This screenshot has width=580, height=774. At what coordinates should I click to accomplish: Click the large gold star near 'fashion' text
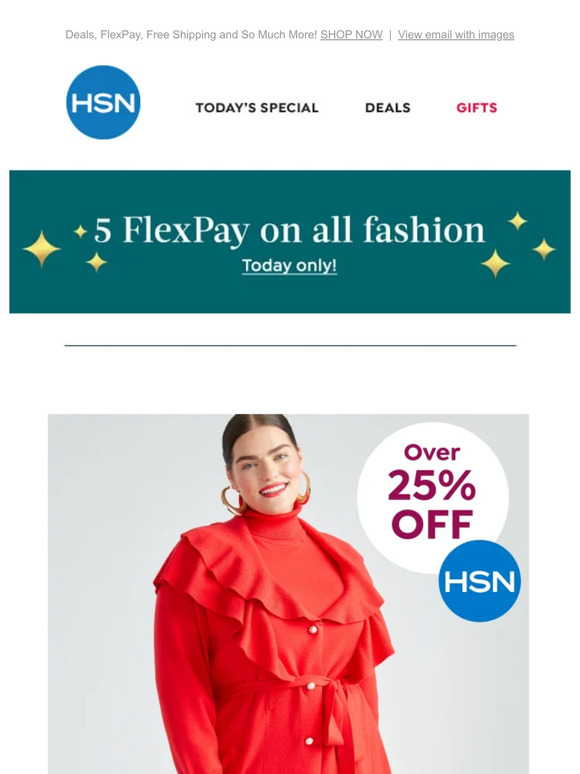(495, 264)
